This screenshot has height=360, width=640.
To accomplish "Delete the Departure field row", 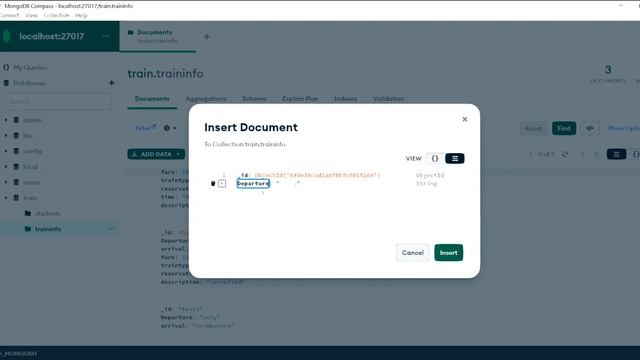I will [x=213, y=184].
